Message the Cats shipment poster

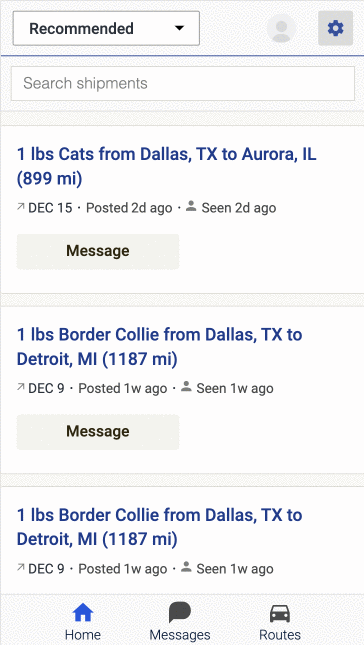pos(98,251)
